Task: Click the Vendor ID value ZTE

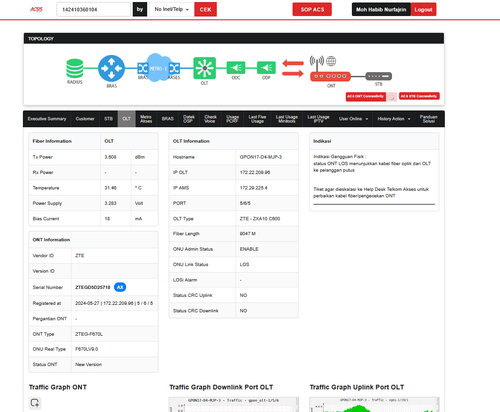Action: (80, 256)
